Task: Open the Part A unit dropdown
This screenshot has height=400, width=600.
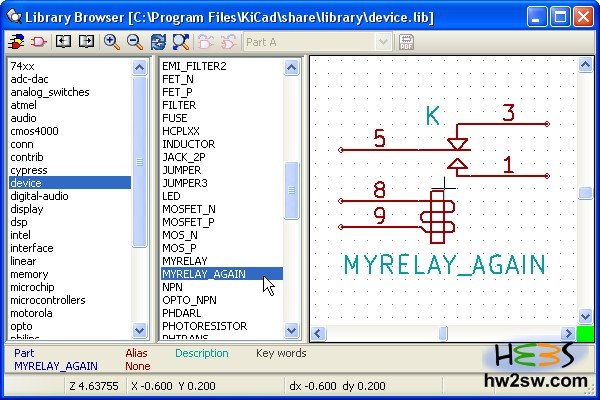Action: coord(381,42)
